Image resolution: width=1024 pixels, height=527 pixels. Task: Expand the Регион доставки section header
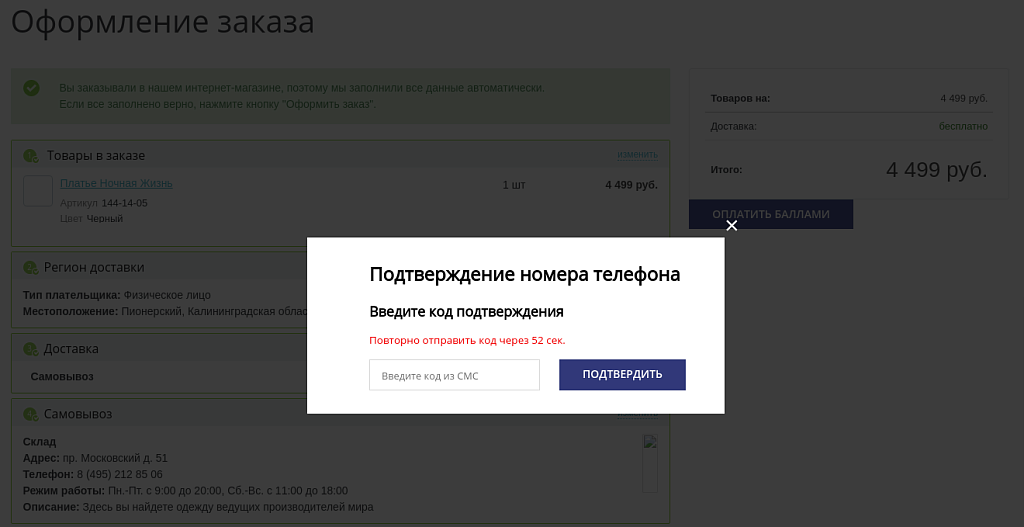click(94, 268)
